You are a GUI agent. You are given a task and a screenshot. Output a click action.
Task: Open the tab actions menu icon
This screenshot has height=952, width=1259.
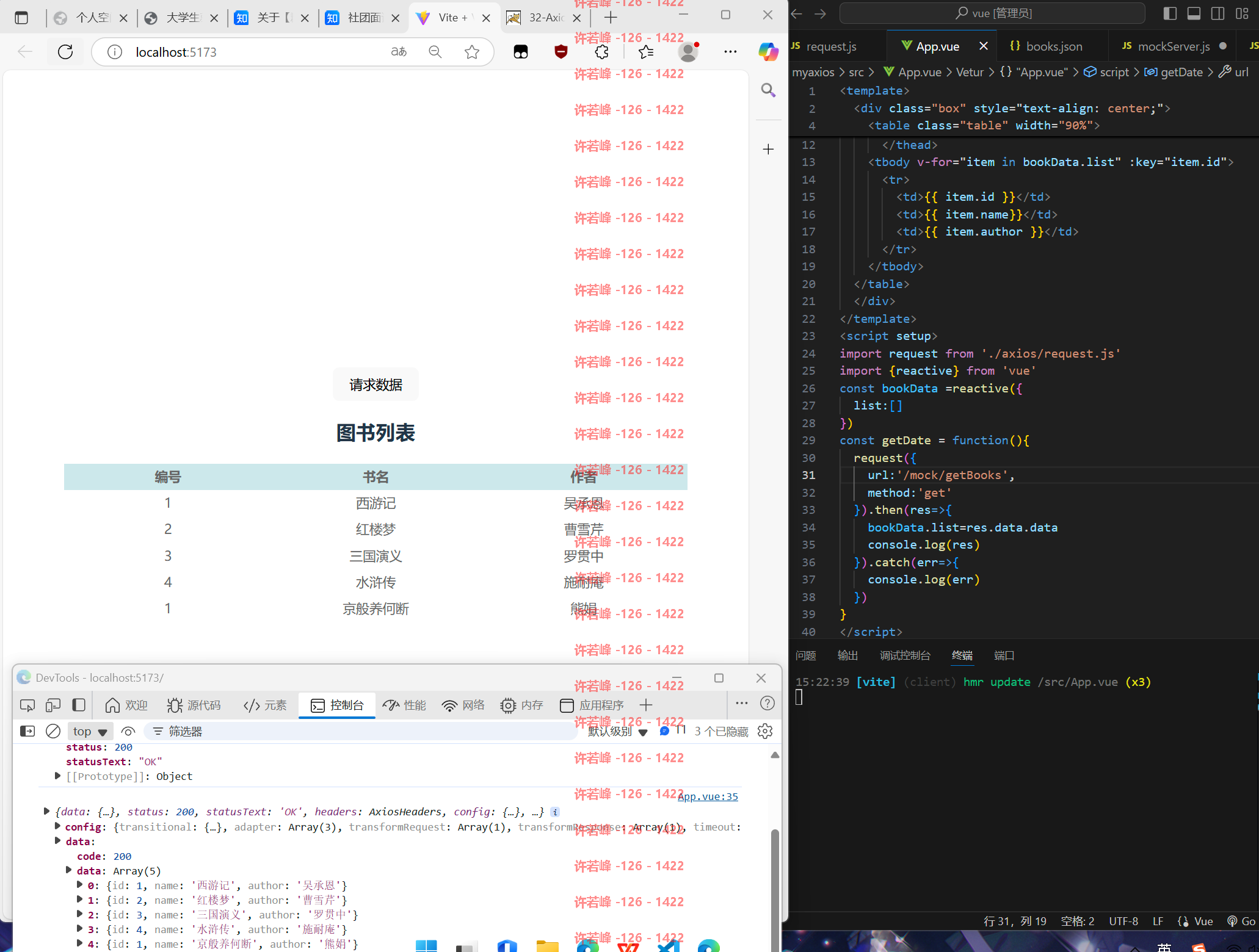[21, 18]
